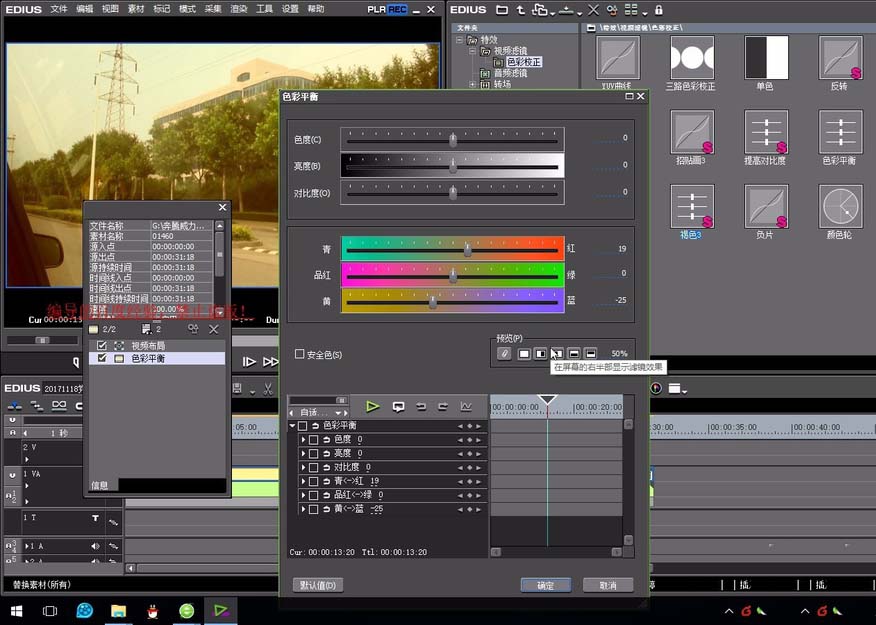Click the properties icon in effects toolbar

click(612, 9)
